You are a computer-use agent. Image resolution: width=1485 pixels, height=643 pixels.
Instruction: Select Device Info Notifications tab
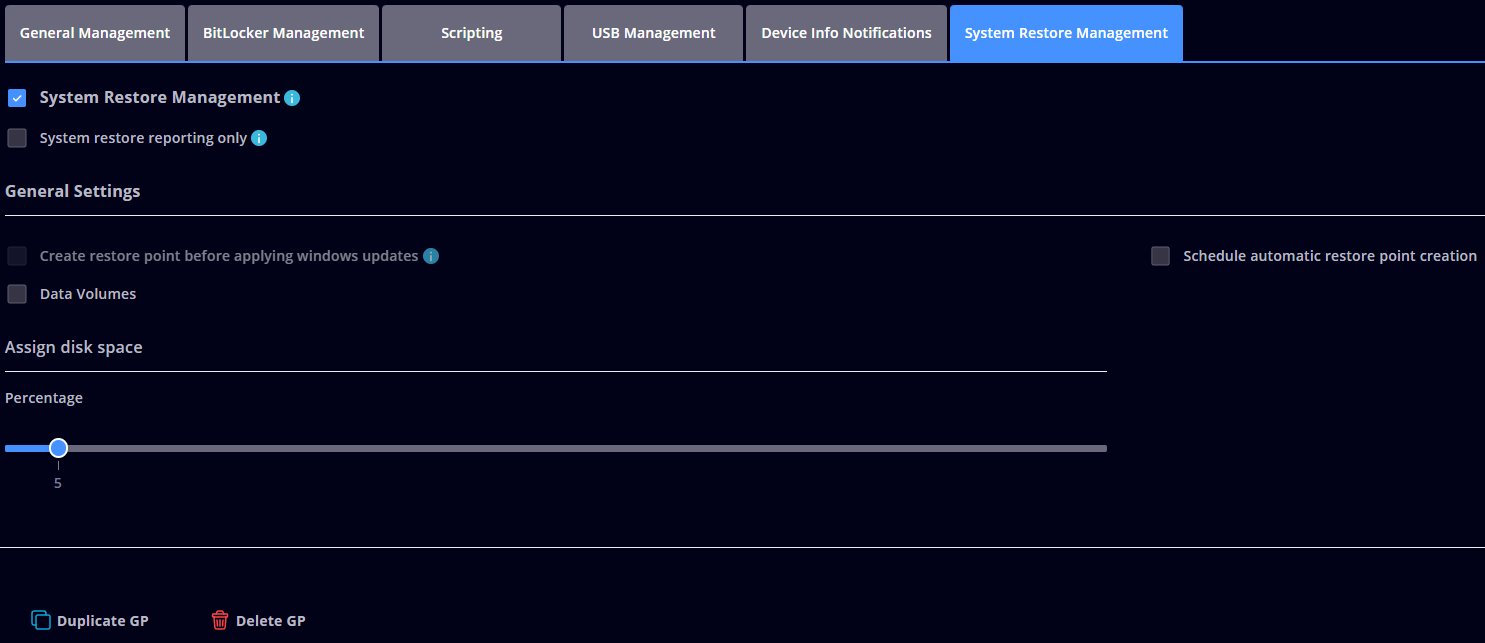tap(846, 33)
